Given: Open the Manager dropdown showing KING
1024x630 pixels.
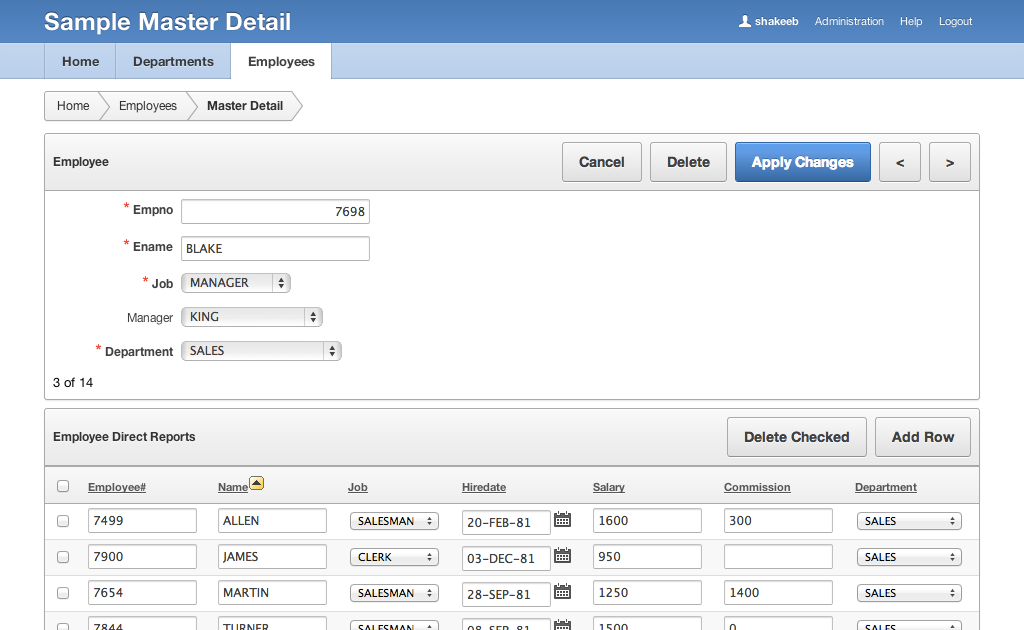Looking at the screenshot, I should [x=251, y=317].
